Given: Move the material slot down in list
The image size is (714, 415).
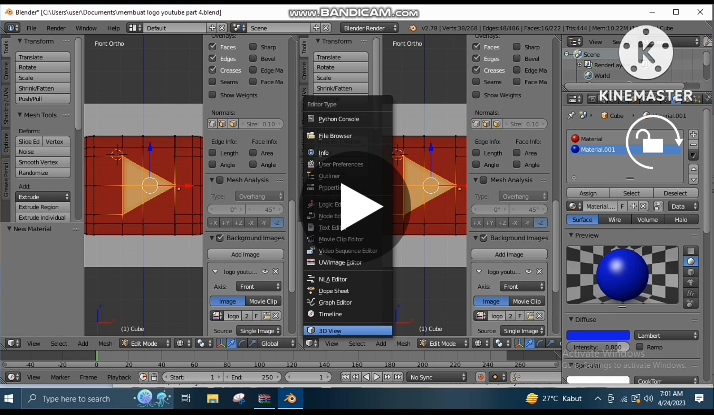Looking at the screenshot, I should (693, 179).
